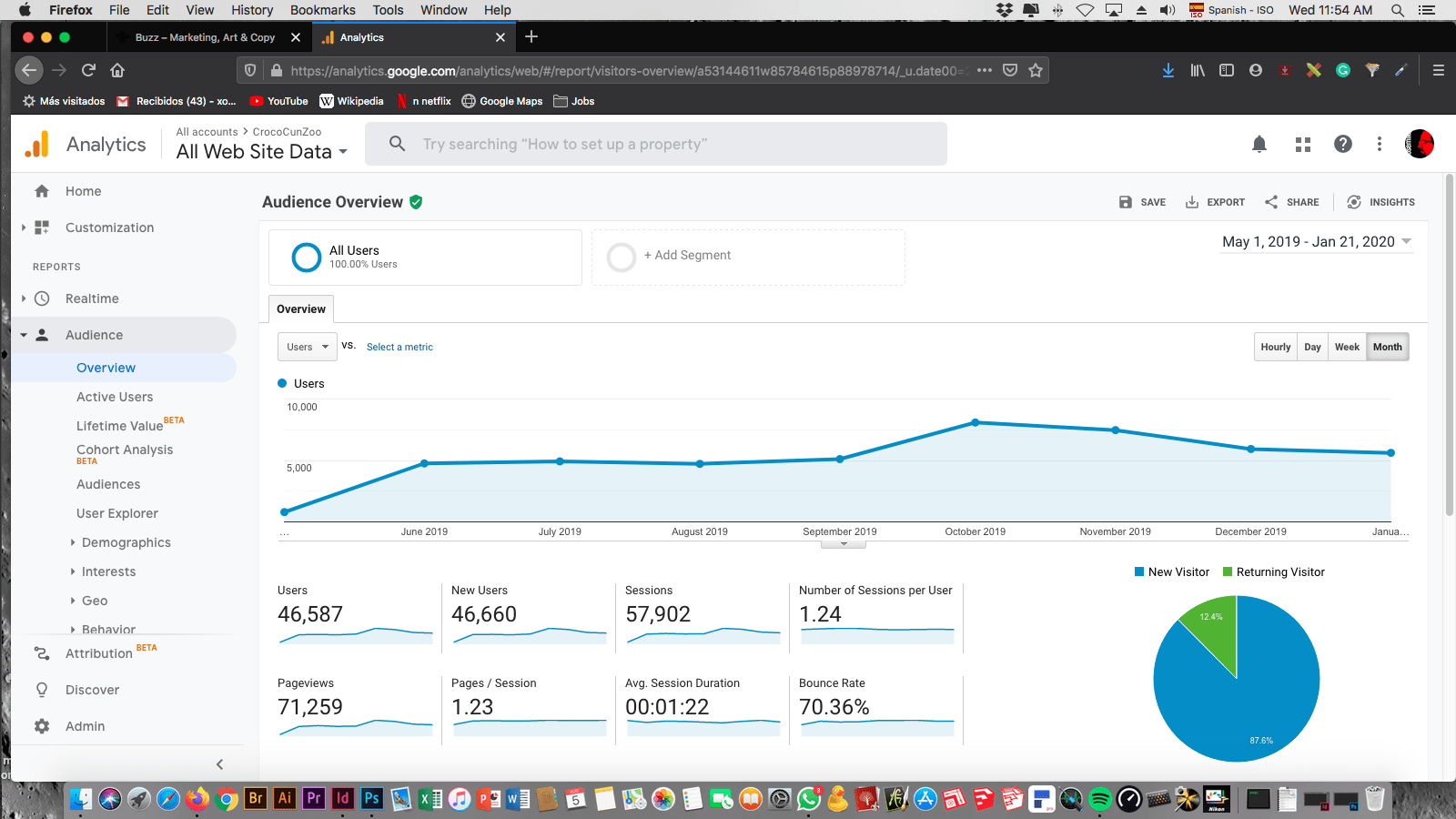Click the Discover lightbulb icon
This screenshot has height=819, width=1456.
pos(42,690)
